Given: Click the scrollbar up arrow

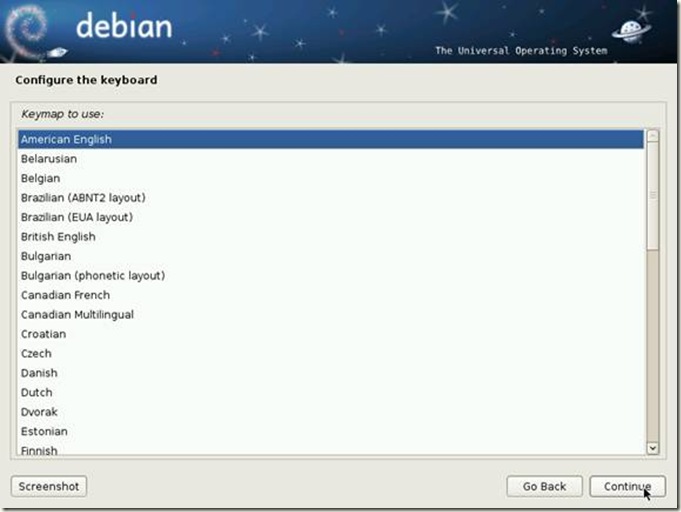Looking at the screenshot, I should [x=652, y=136].
